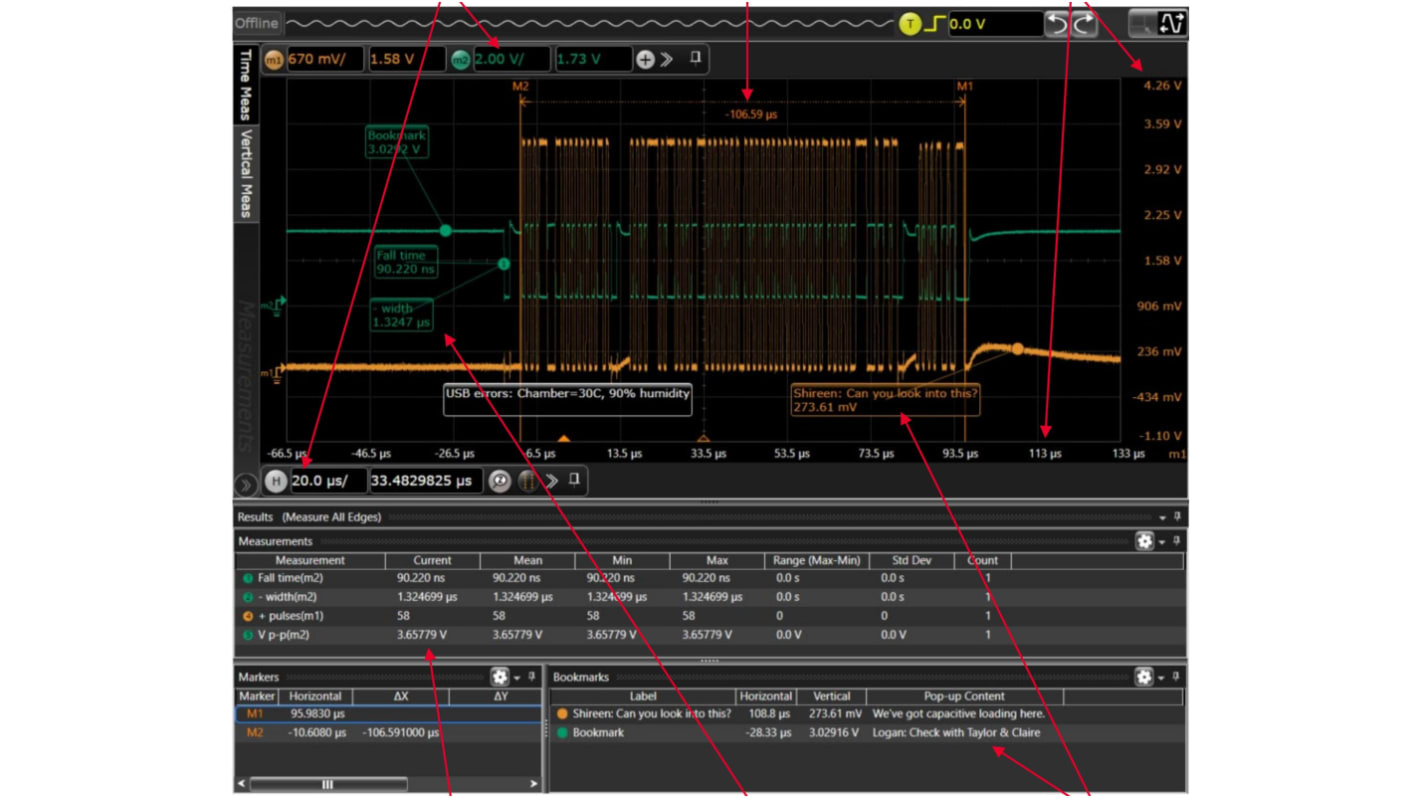This screenshot has height=798, width=1420.
Task: Edit m2 offset field 1.73 V
Action: click(x=594, y=60)
